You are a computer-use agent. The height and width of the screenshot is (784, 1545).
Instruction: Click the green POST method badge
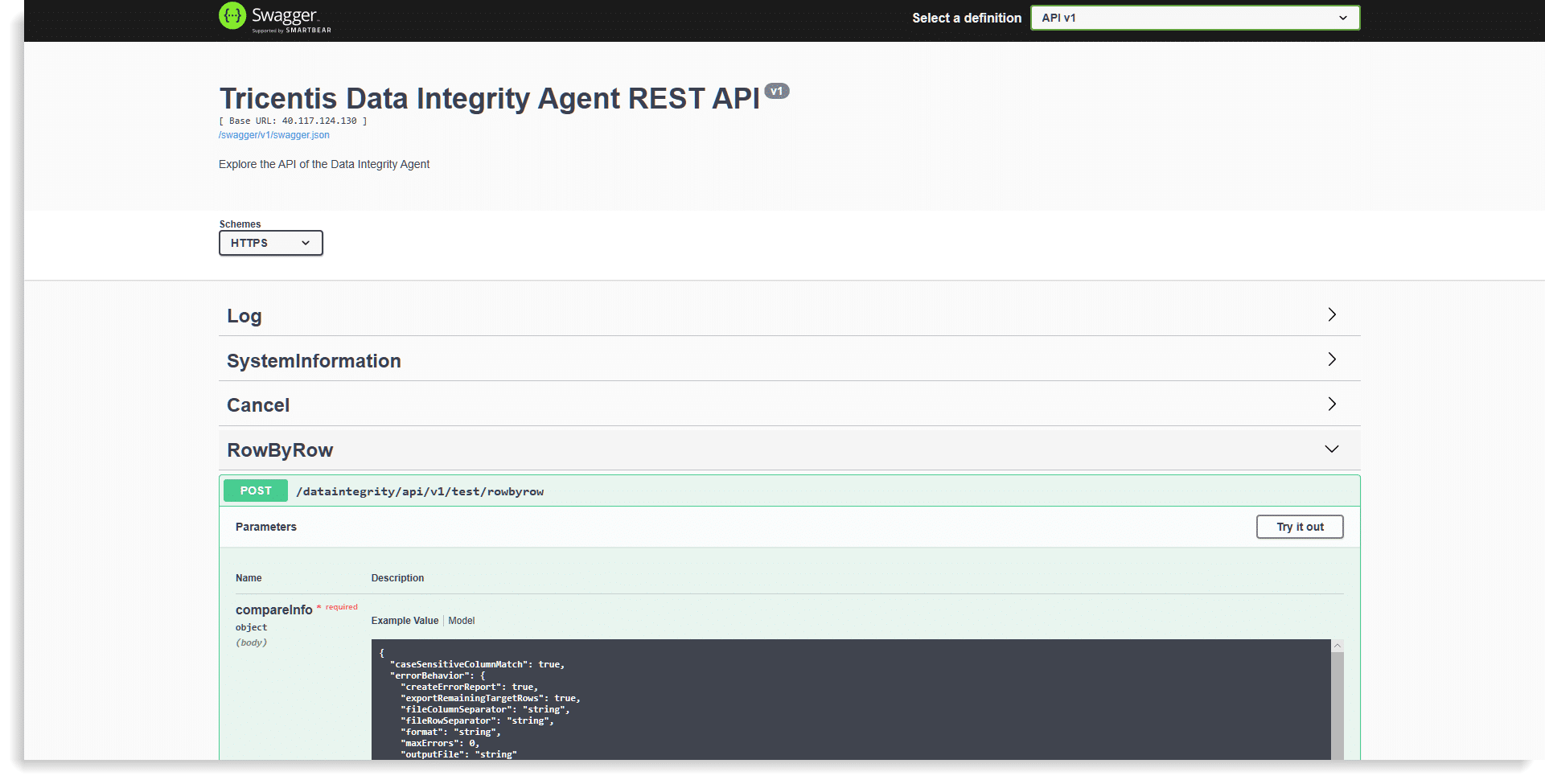tap(256, 491)
